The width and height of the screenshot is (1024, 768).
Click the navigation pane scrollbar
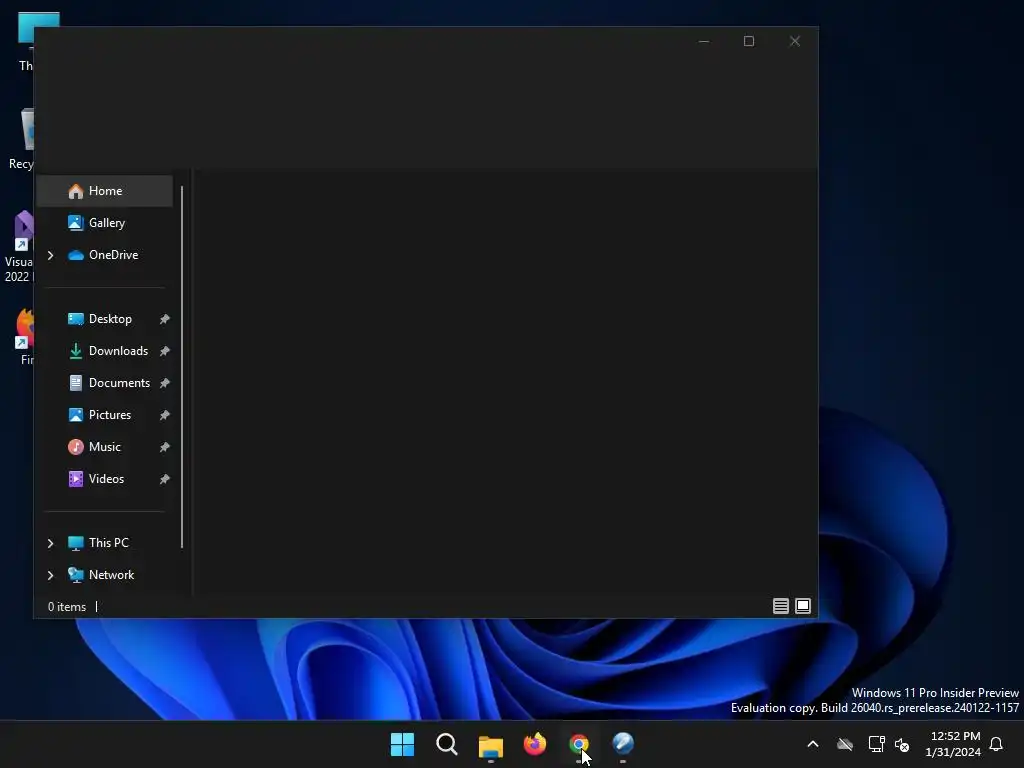(x=182, y=367)
